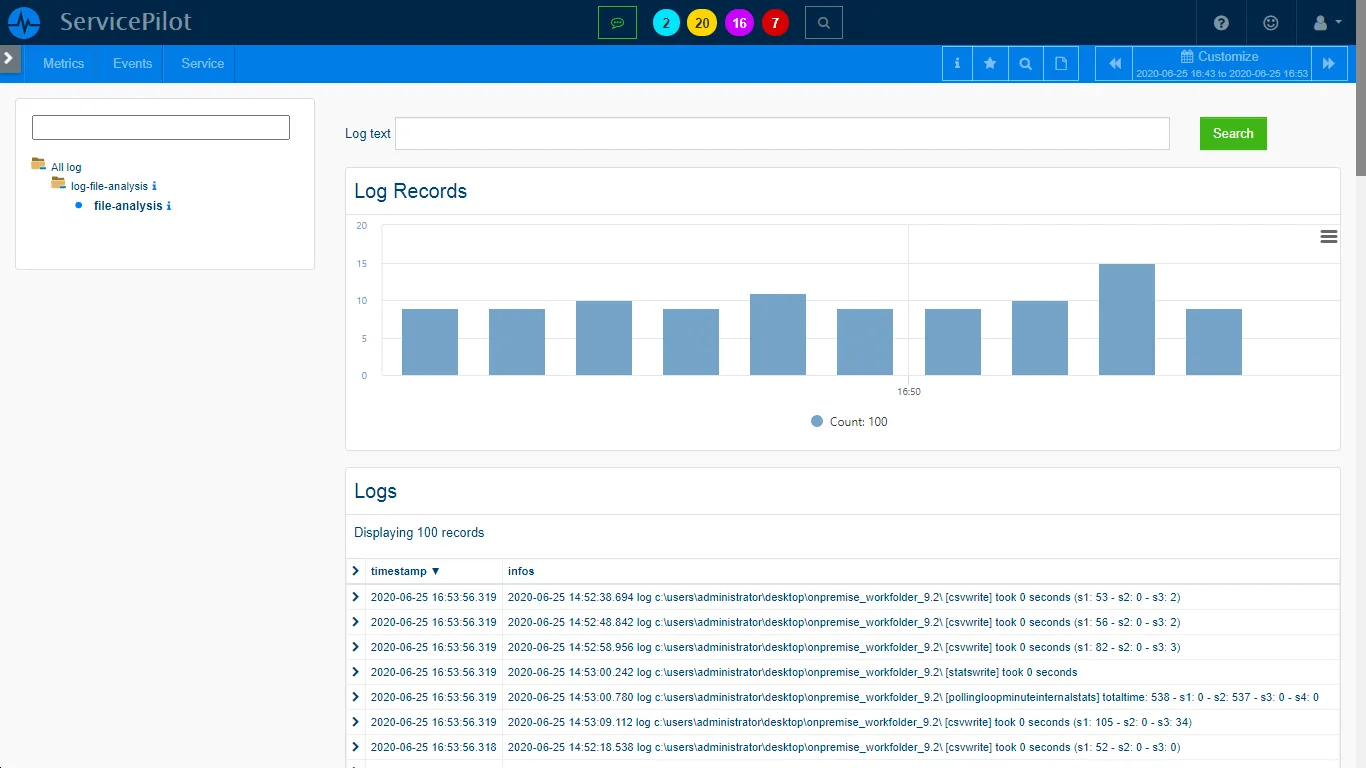Open the Customize date range picker
Screen dimensions: 1366x768
[x=1219, y=63]
